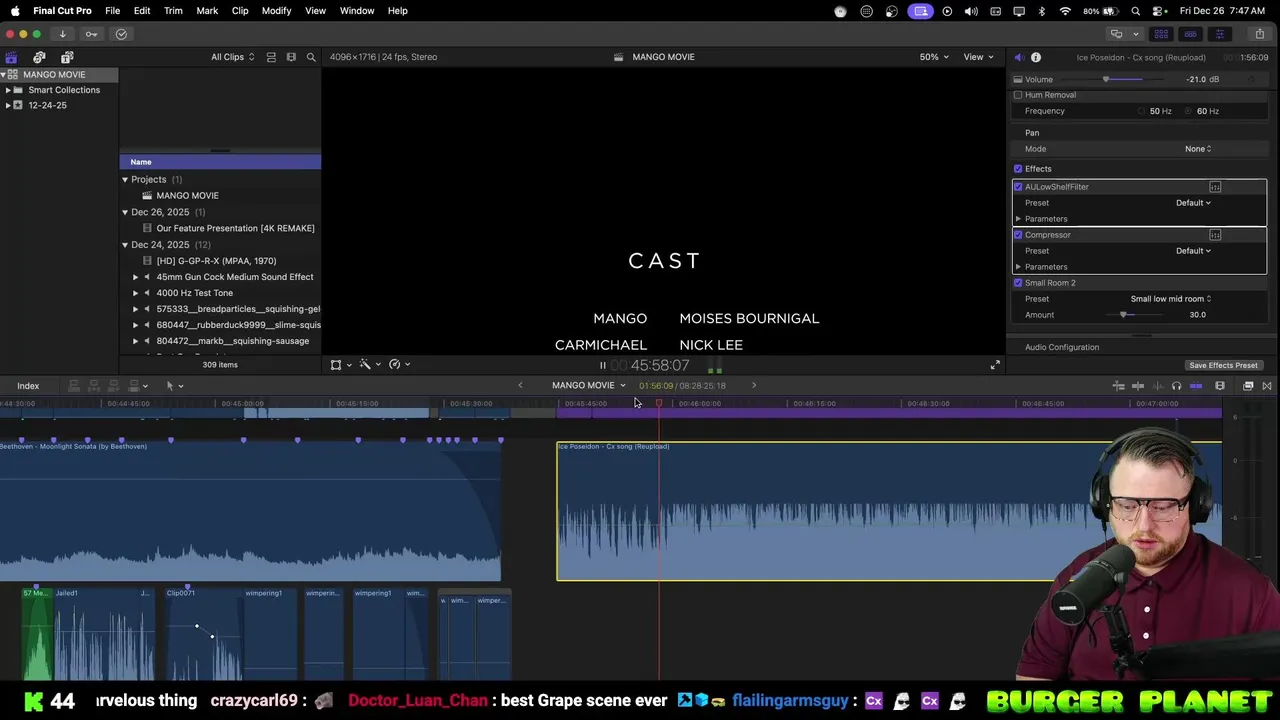
Task: Select the 60 Hz frequency radio
Action: point(1188,111)
